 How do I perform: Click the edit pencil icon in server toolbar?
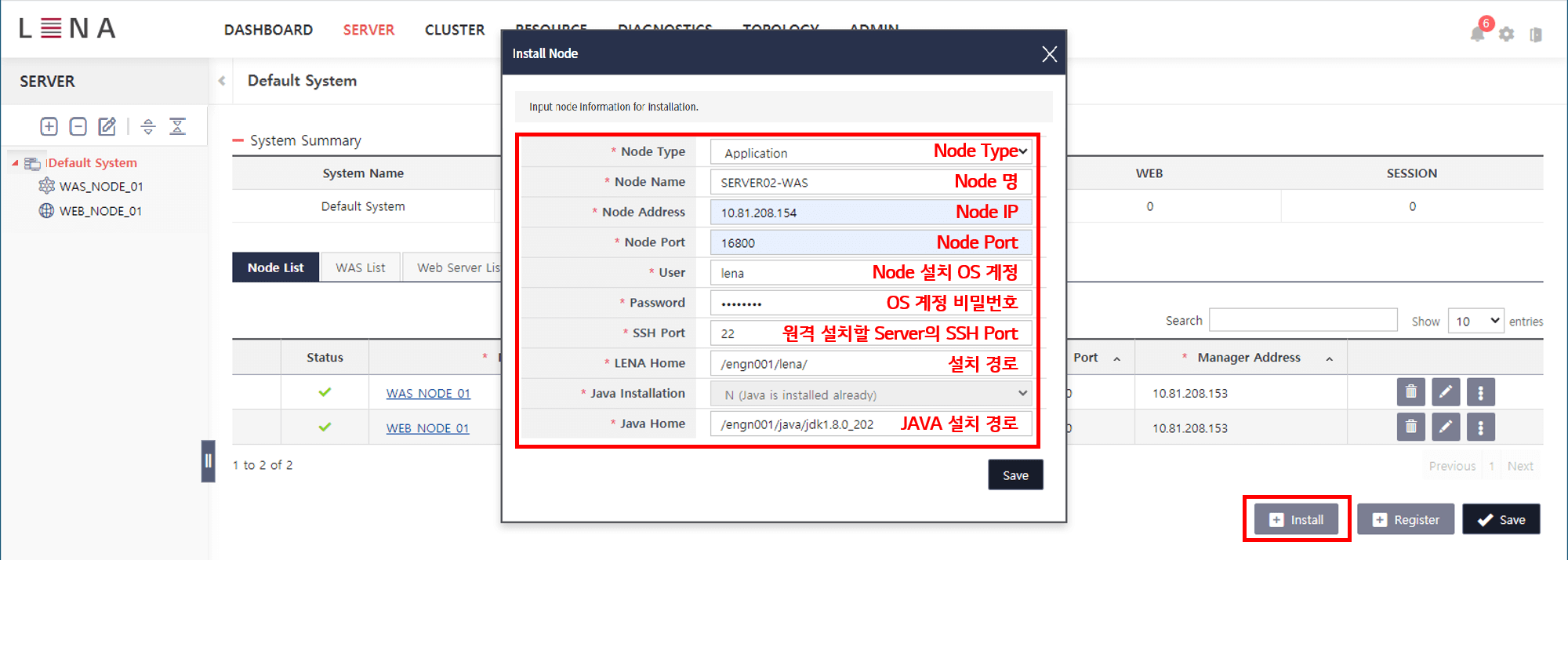107,126
